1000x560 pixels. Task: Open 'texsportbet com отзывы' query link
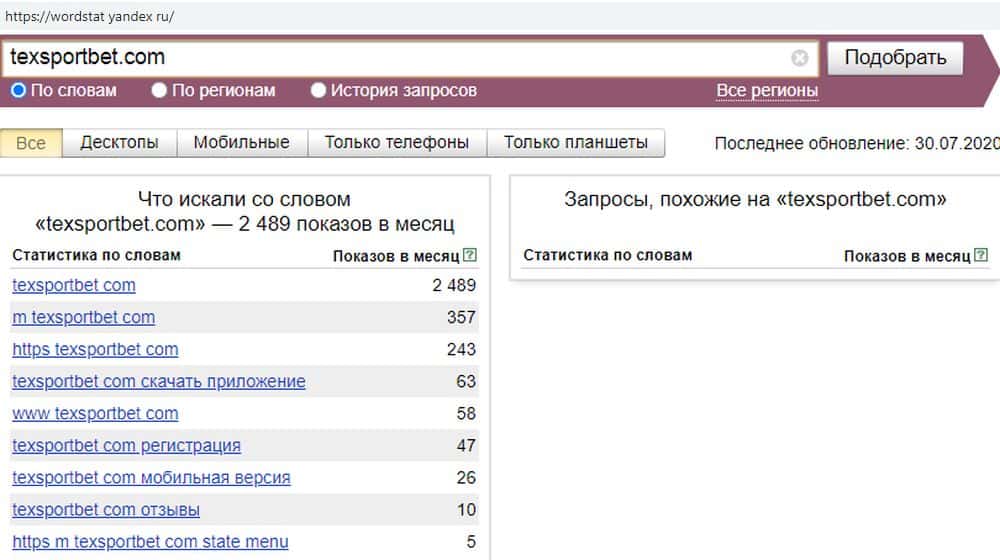(106, 510)
